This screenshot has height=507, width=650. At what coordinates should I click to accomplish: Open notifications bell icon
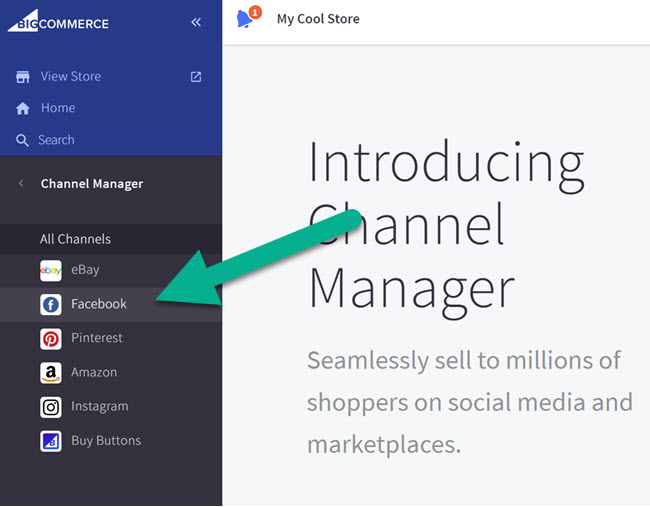pyautogui.click(x=244, y=19)
